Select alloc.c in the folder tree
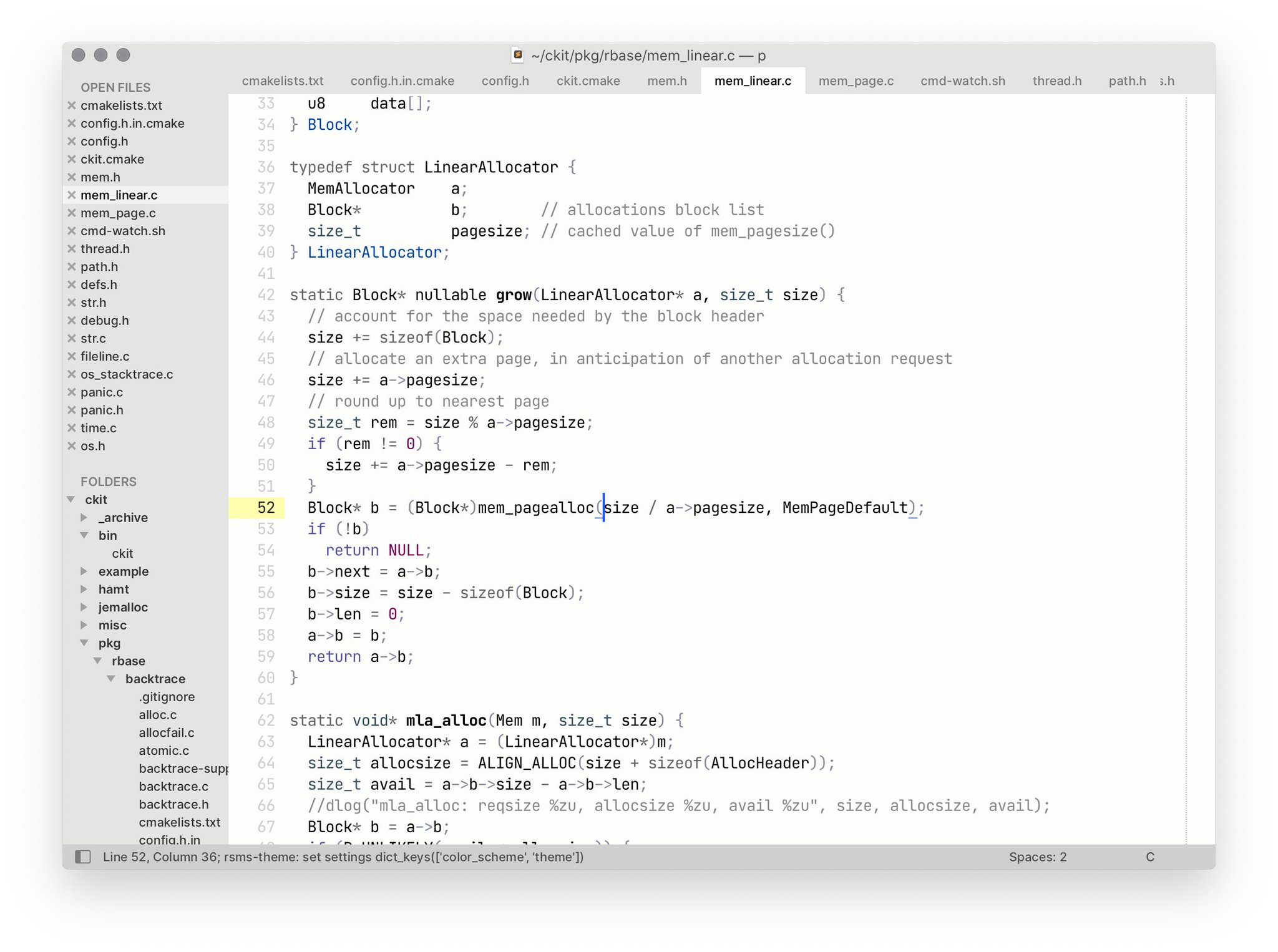 pos(157,714)
